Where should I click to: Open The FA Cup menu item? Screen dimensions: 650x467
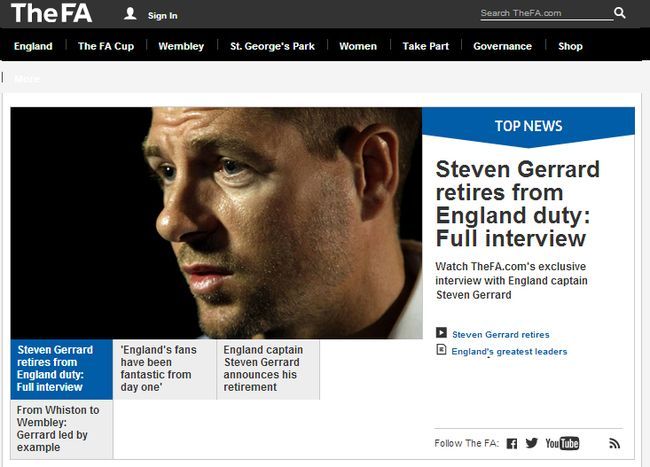click(x=106, y=46)
